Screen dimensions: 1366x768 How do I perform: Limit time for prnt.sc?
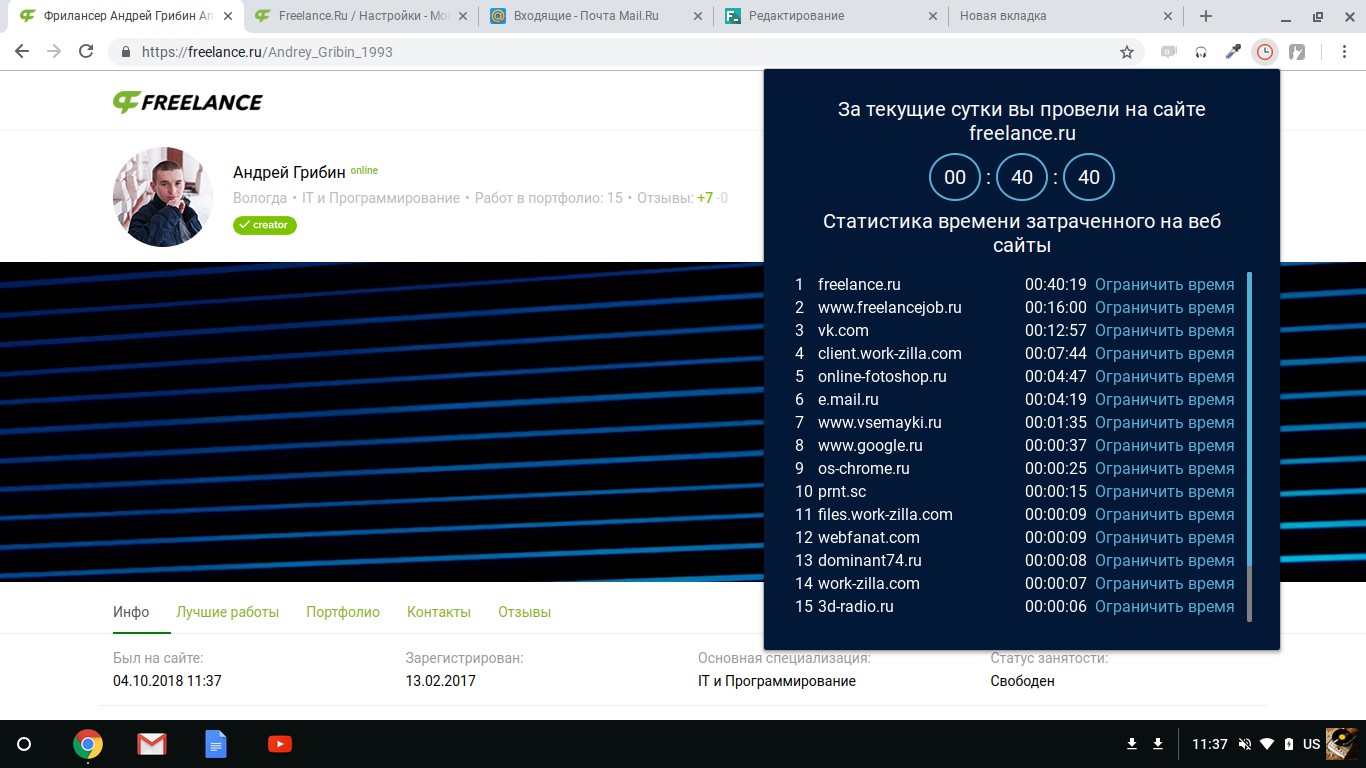pos(1165,491)
